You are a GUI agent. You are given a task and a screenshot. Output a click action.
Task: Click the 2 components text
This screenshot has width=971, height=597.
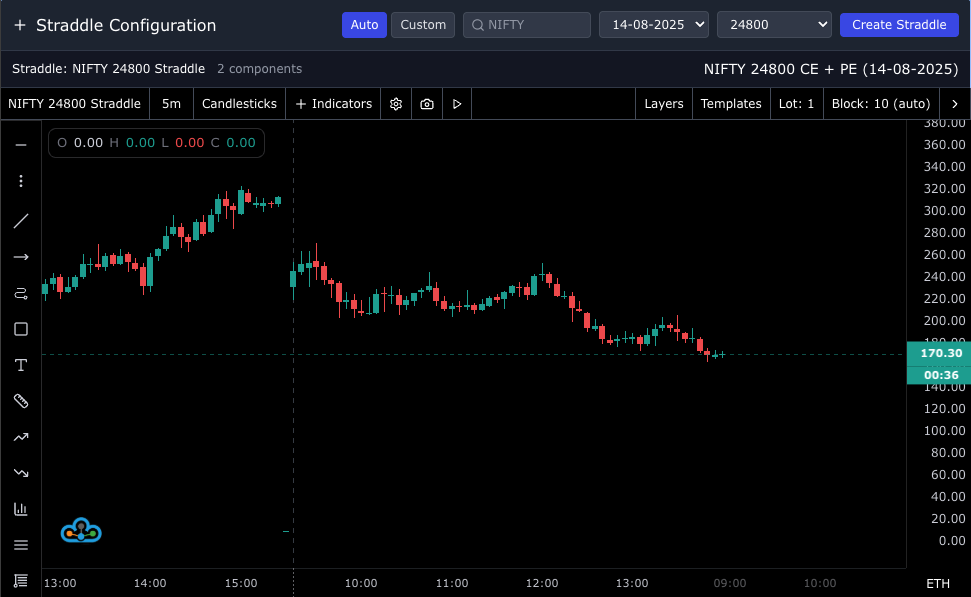point(259,69)
